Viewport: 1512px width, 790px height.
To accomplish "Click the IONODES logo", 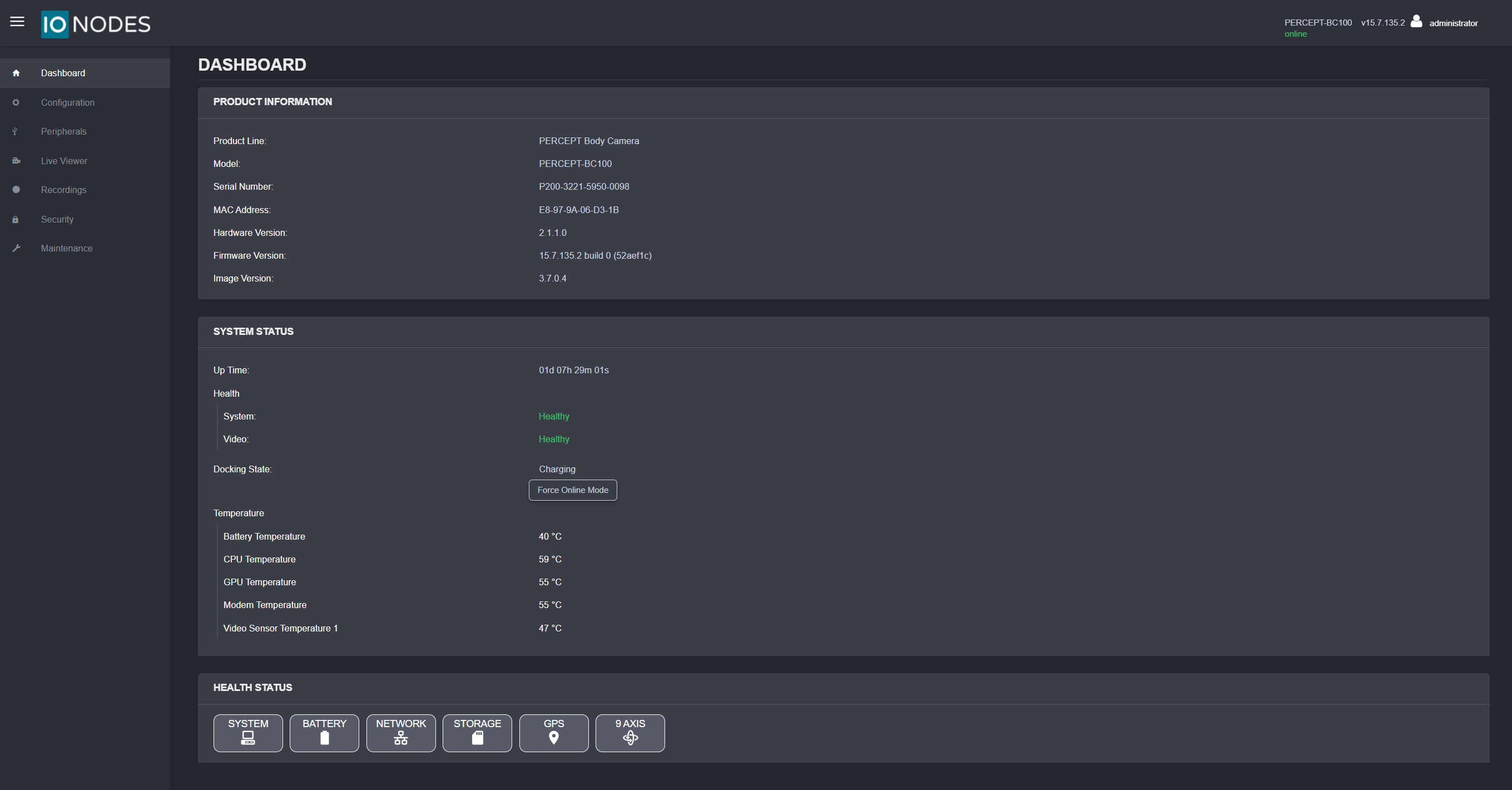I will point(96,24).
